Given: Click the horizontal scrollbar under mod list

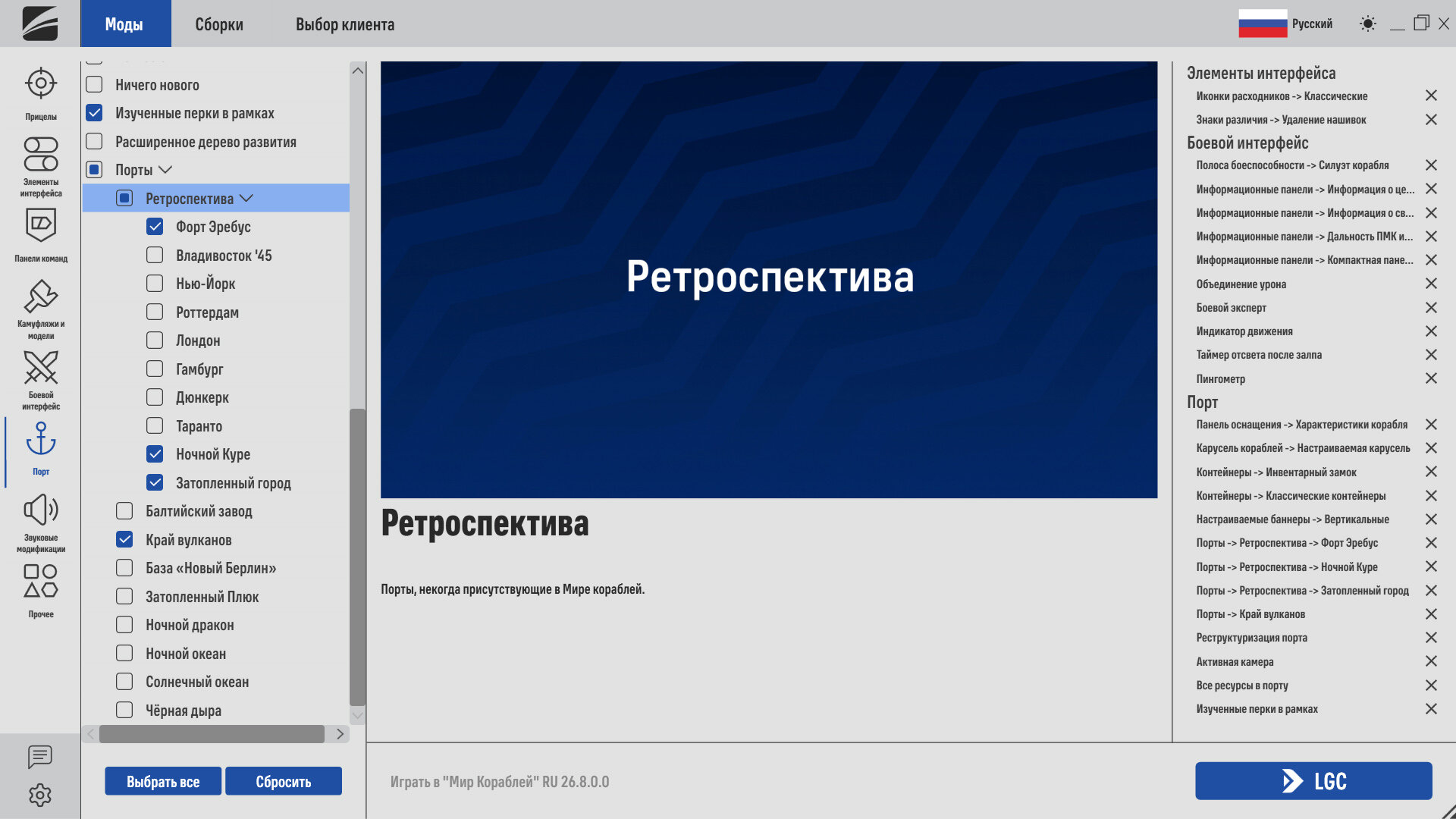Looking at the screenshot, I should pyautogui.click(x=212, y=734).
